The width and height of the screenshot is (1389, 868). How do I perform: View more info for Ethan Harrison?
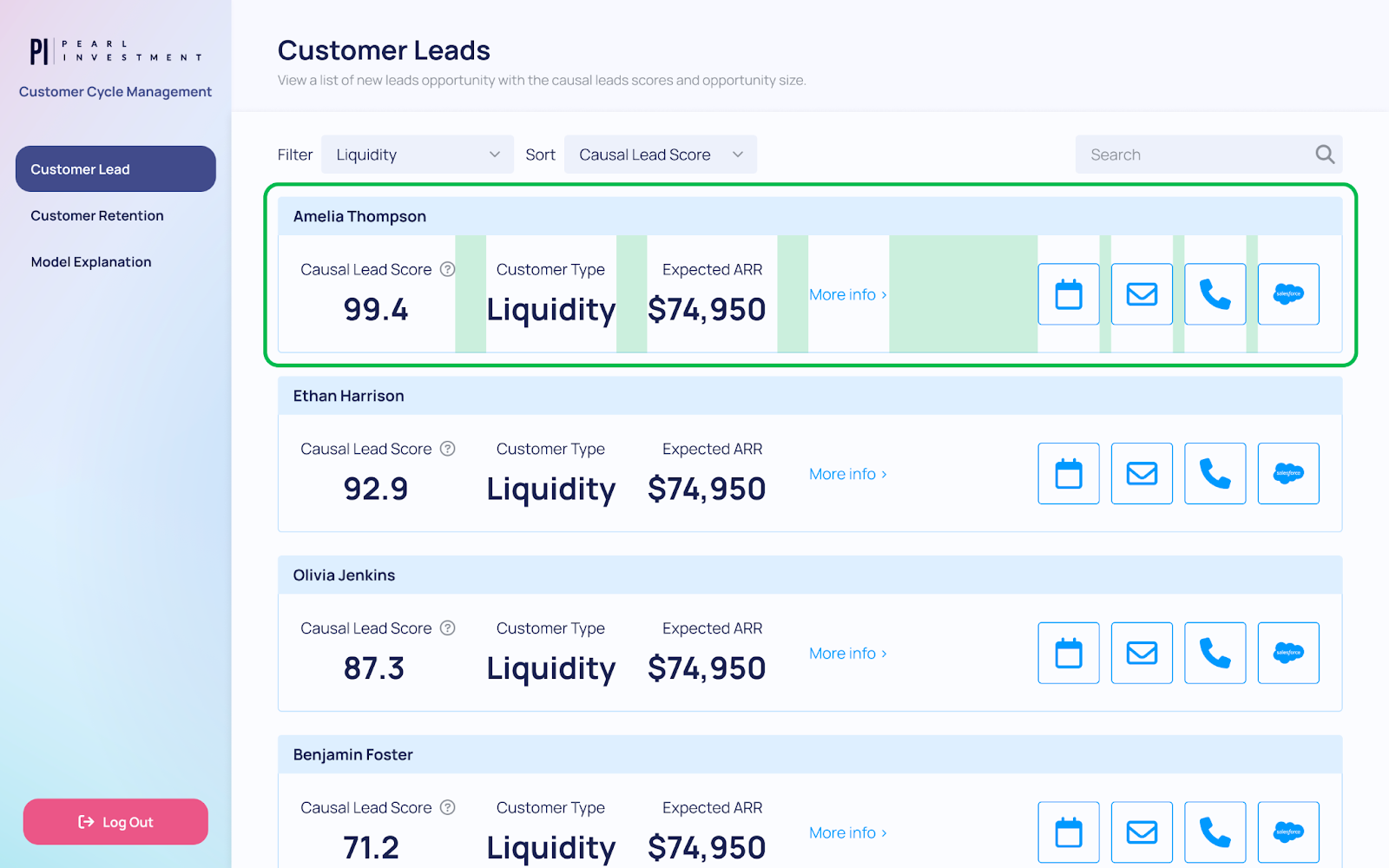tap(848, 474)
